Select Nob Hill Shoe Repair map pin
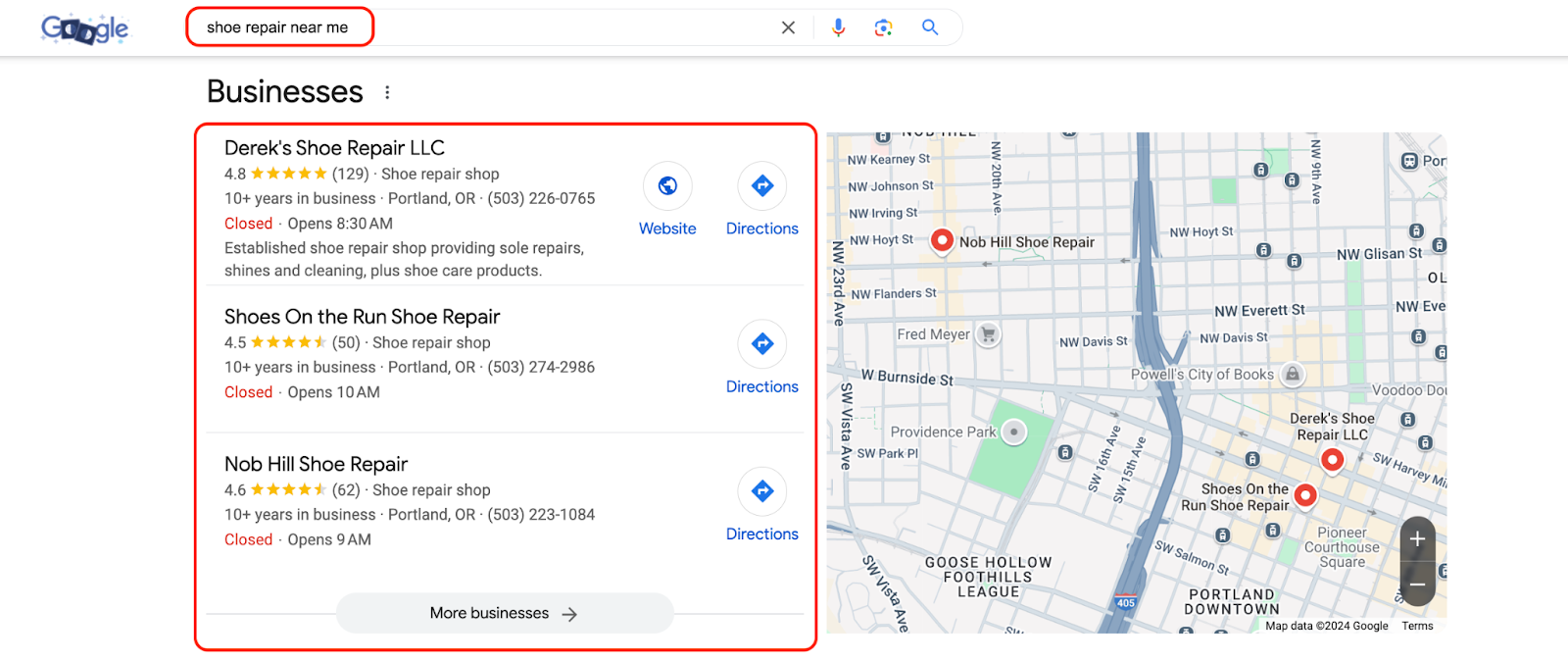Screen dimensions: 1568x662 click(x=942, y=240)
